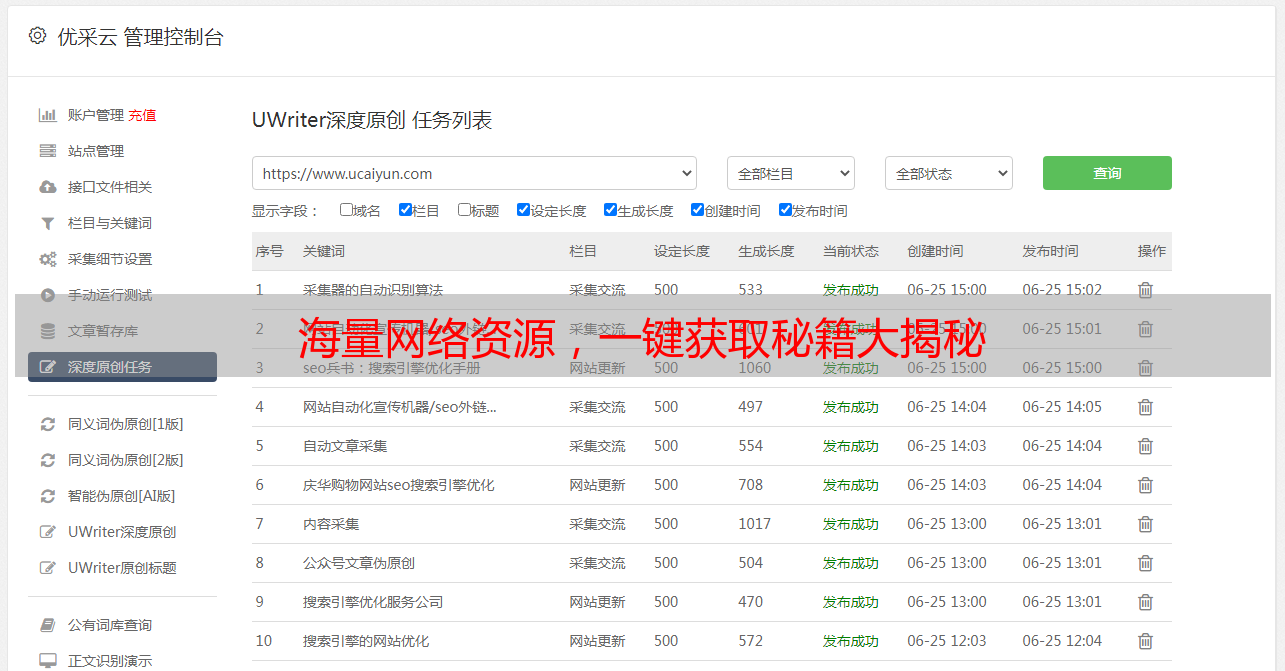1285x671 pixels.
Task: Uncheck the 栏目 field checkbox
Action: click(405, 210)
